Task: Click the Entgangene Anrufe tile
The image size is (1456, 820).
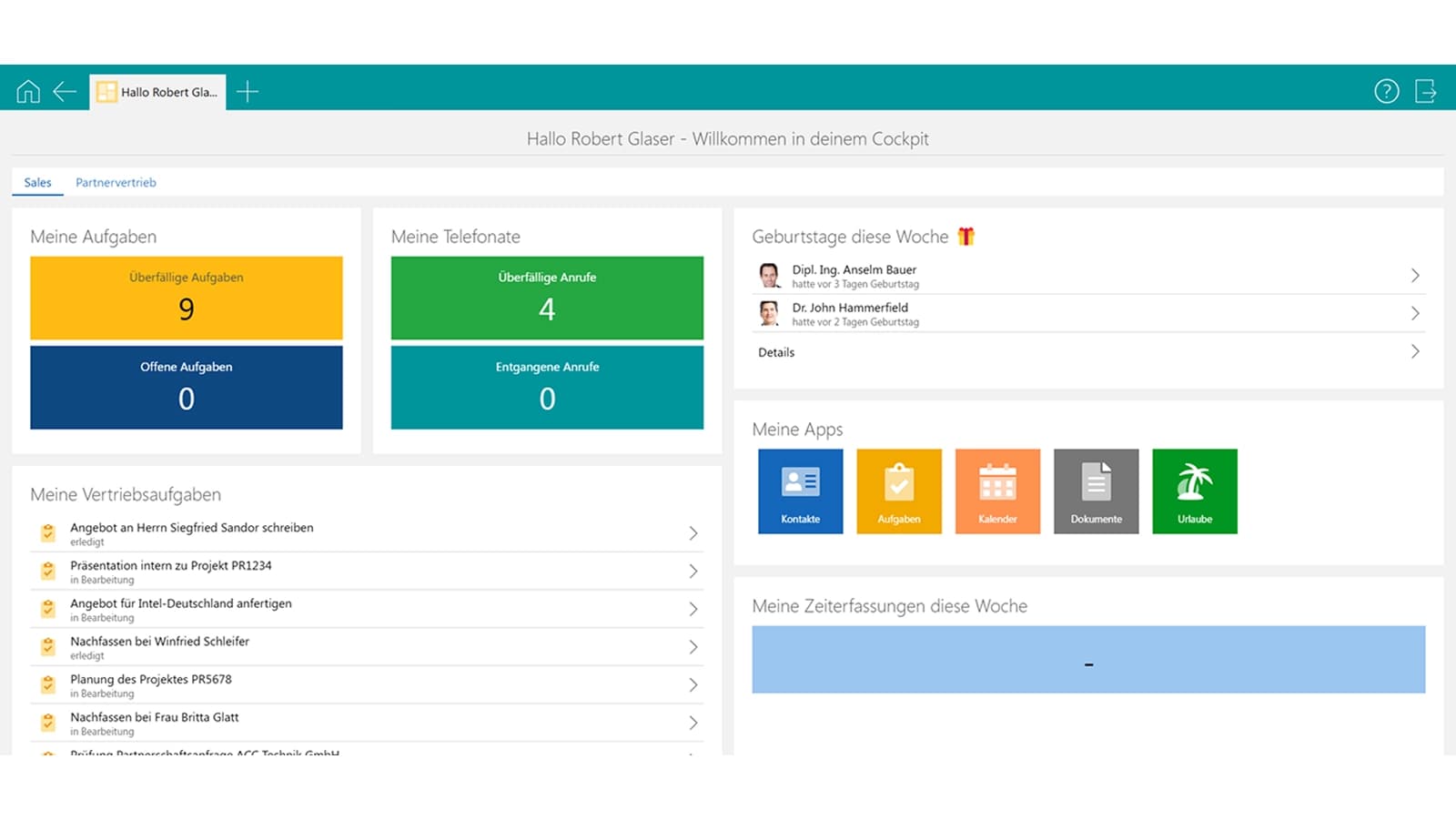Action: [x=547, y=387]
